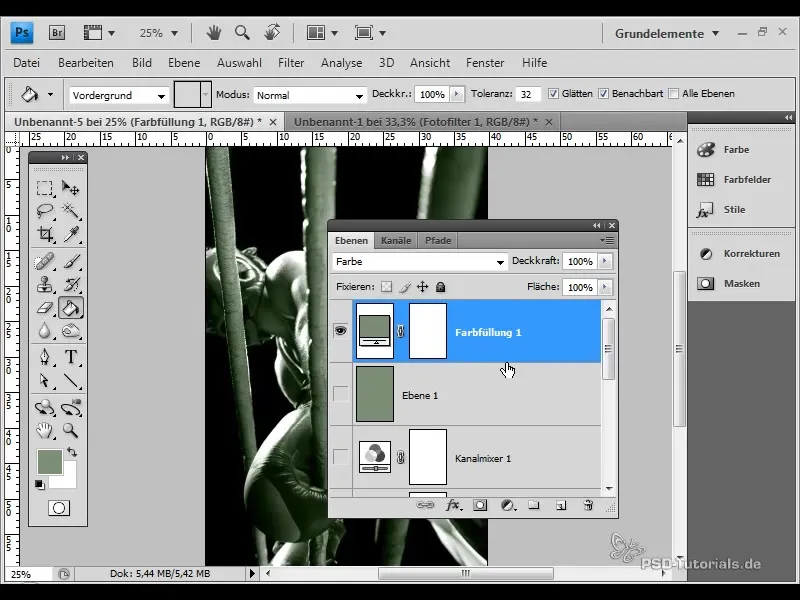Toggle lock all
The height and width of the screenshot is (600, 800).
[x=440, y=287]
